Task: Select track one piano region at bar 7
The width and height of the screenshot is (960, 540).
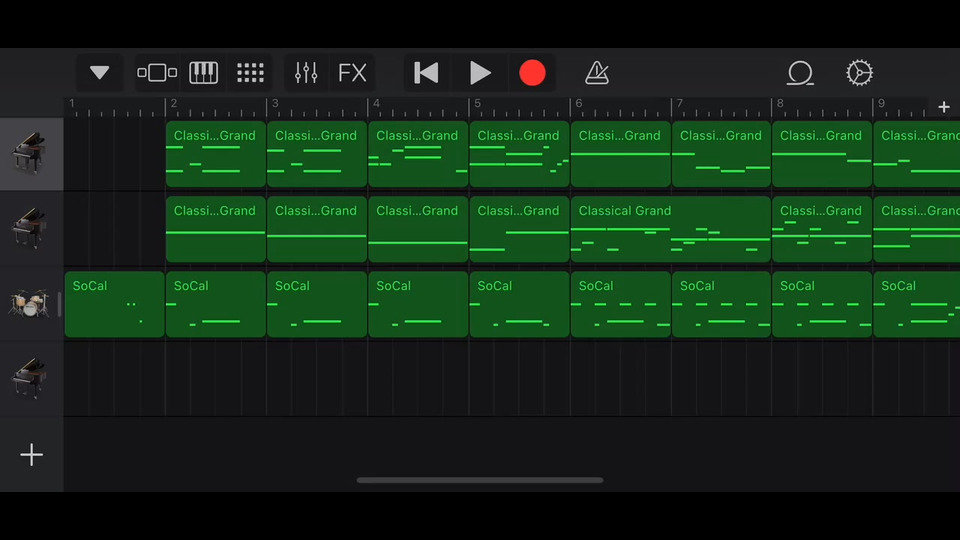Action: [721, 154]
